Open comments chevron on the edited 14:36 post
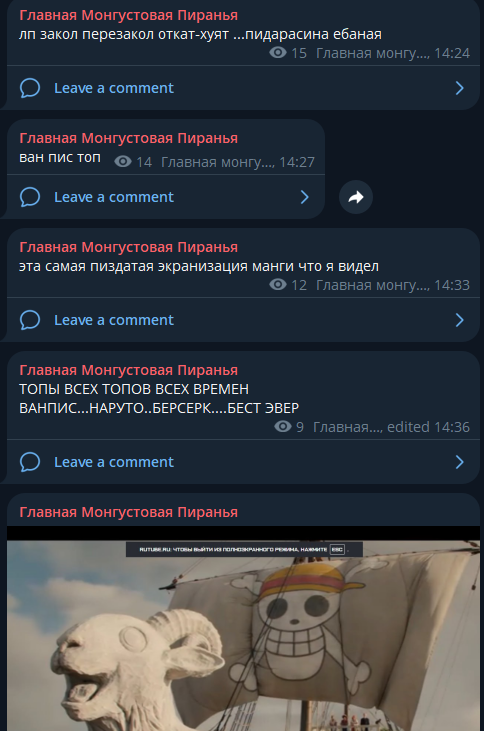This screenshot has height=731, width=484. pyautogui.click(x=460, y=462)
